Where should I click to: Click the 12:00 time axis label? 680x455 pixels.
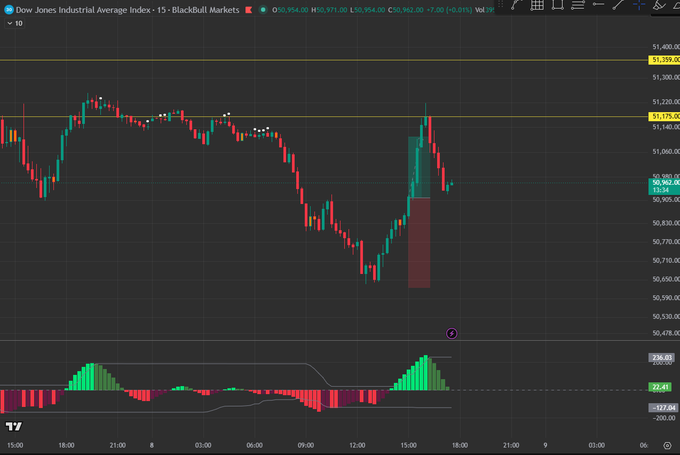pos(357,445)
